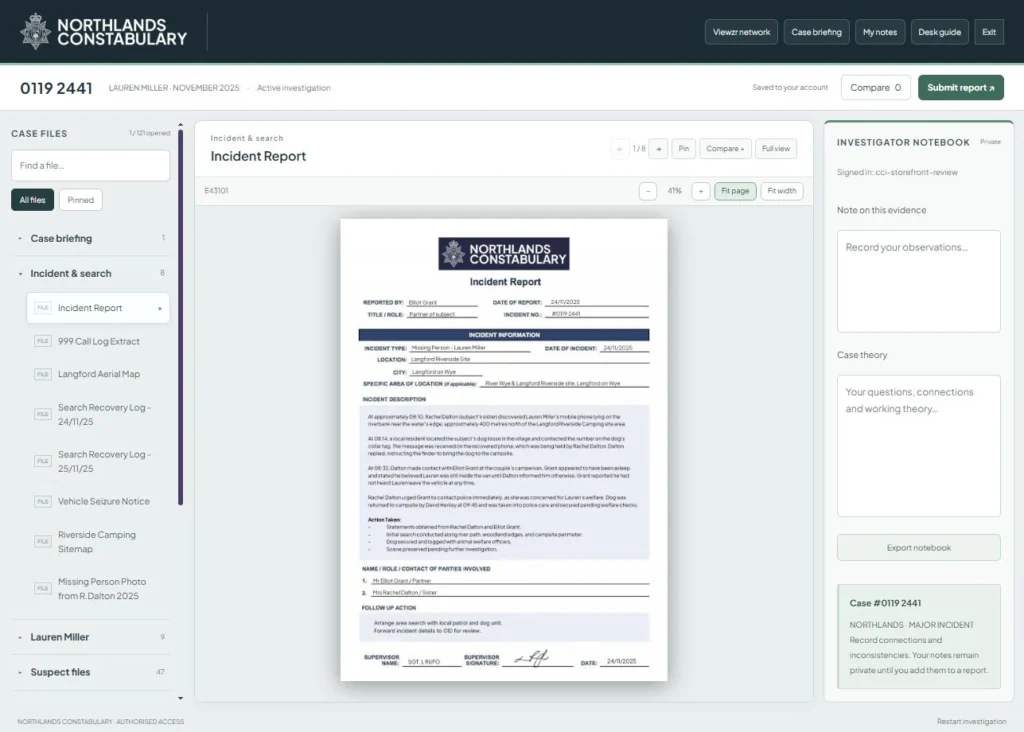Click the file icon beside Vehicle Seizure Notice
1024x732 pixels.
point(42,501)
